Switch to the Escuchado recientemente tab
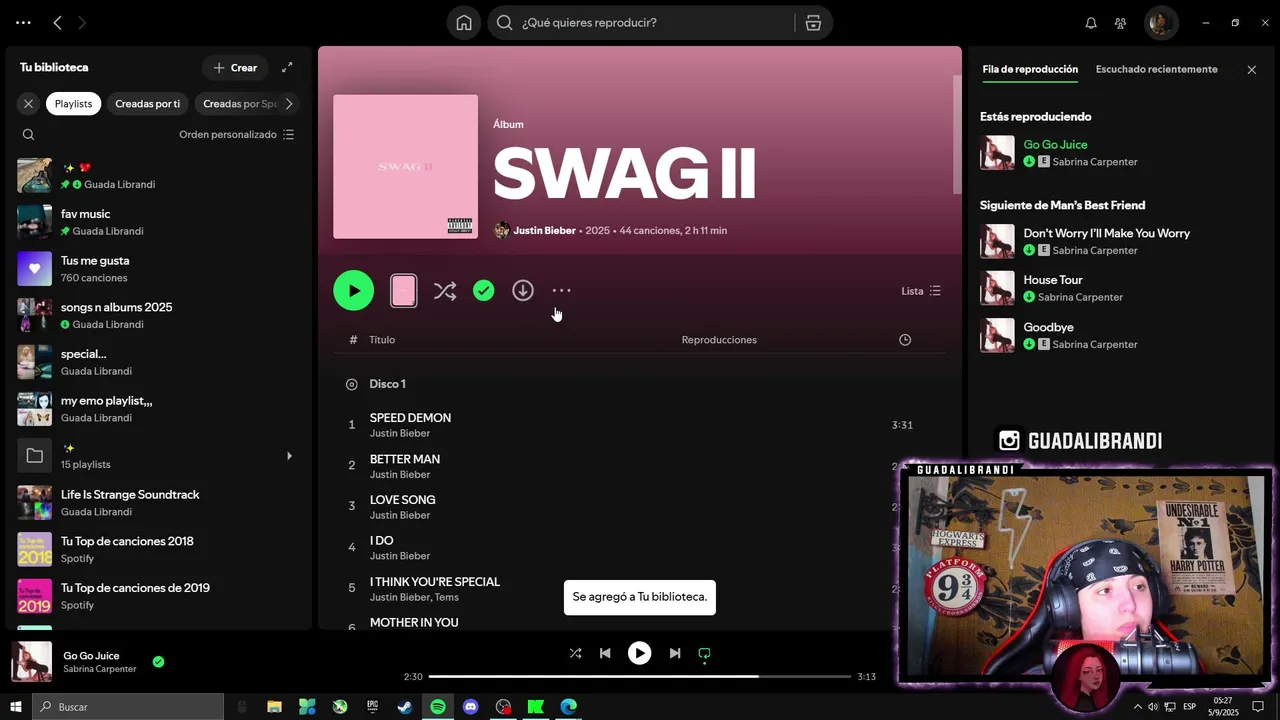 point(1157,69)
